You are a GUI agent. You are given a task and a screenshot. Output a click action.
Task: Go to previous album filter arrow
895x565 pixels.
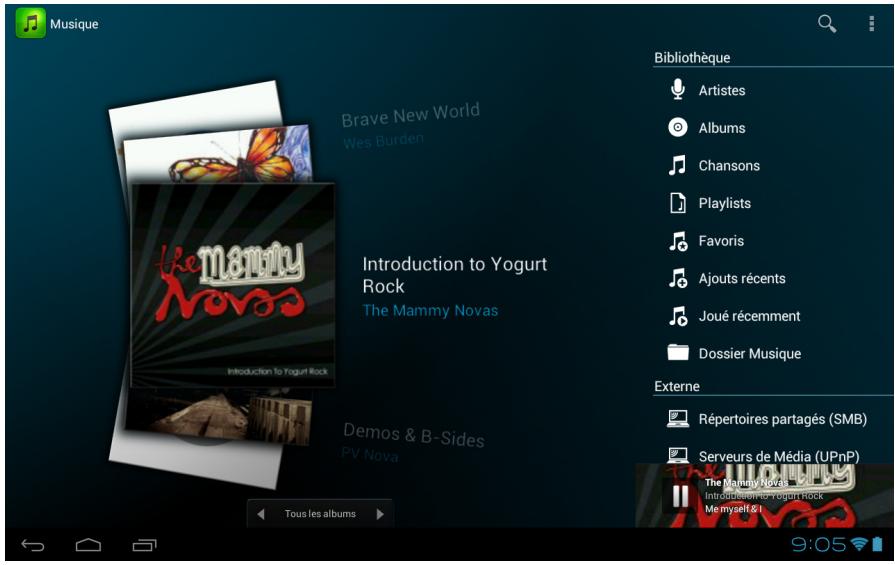261,514
